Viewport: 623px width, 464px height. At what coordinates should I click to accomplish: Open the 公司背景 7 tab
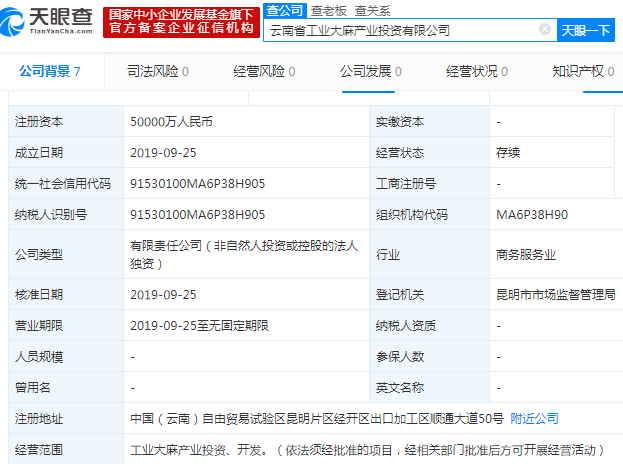50,72
